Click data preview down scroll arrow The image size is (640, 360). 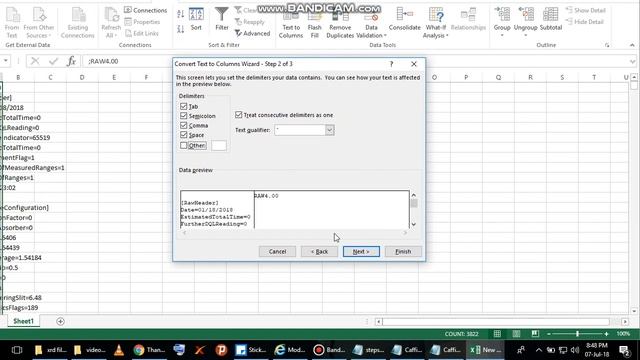tap(413, 224)
